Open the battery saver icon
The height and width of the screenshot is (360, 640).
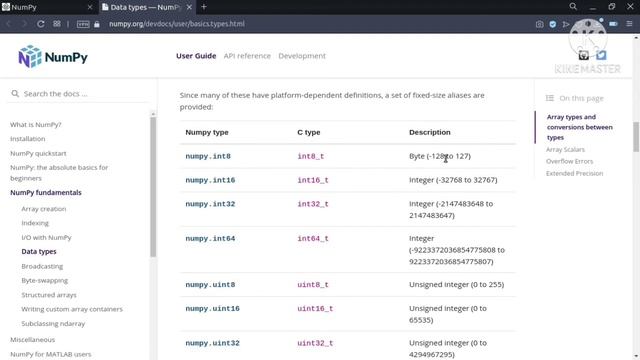613,24
